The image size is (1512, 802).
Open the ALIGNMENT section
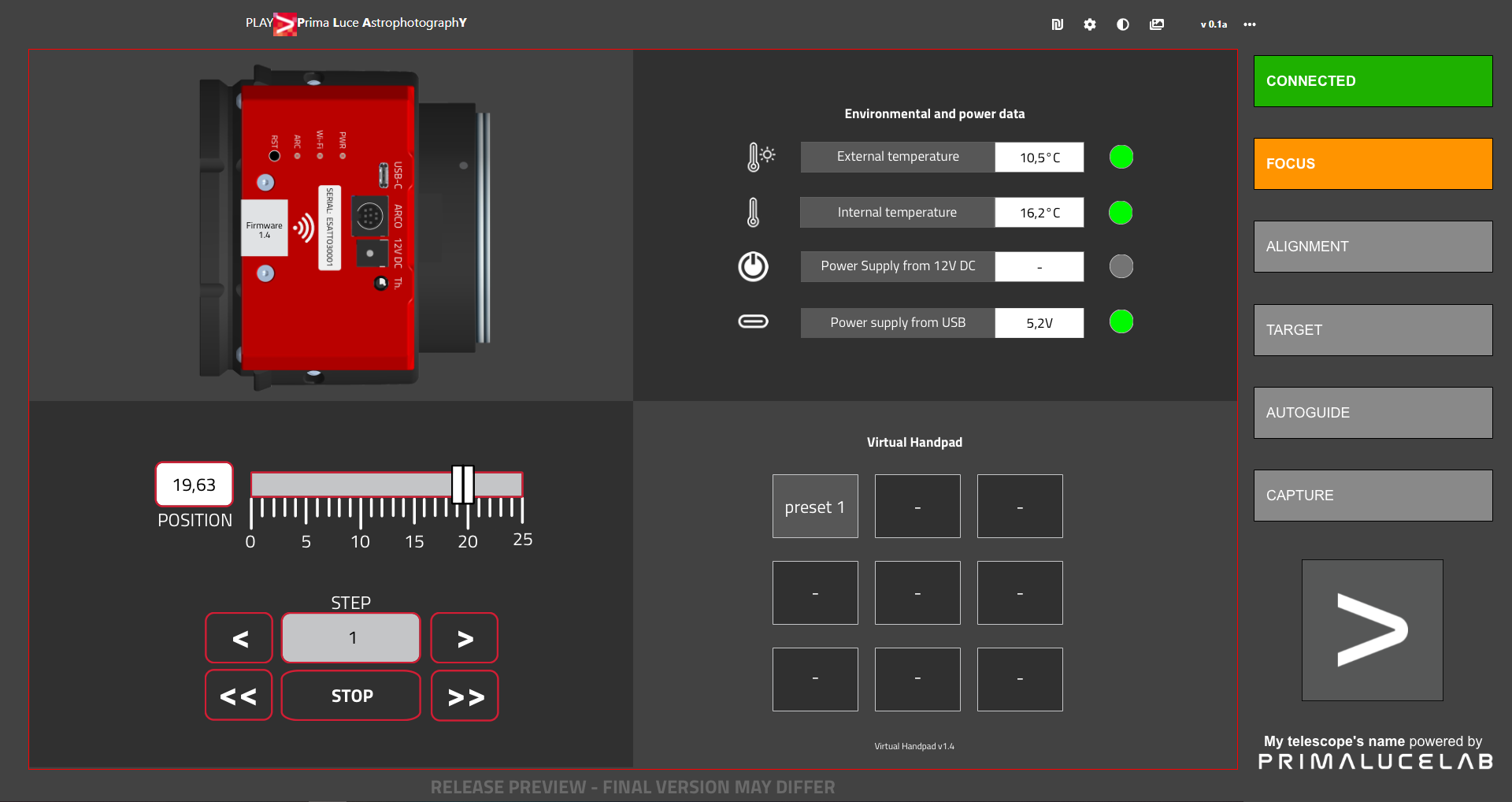[x=1373, y=247]
